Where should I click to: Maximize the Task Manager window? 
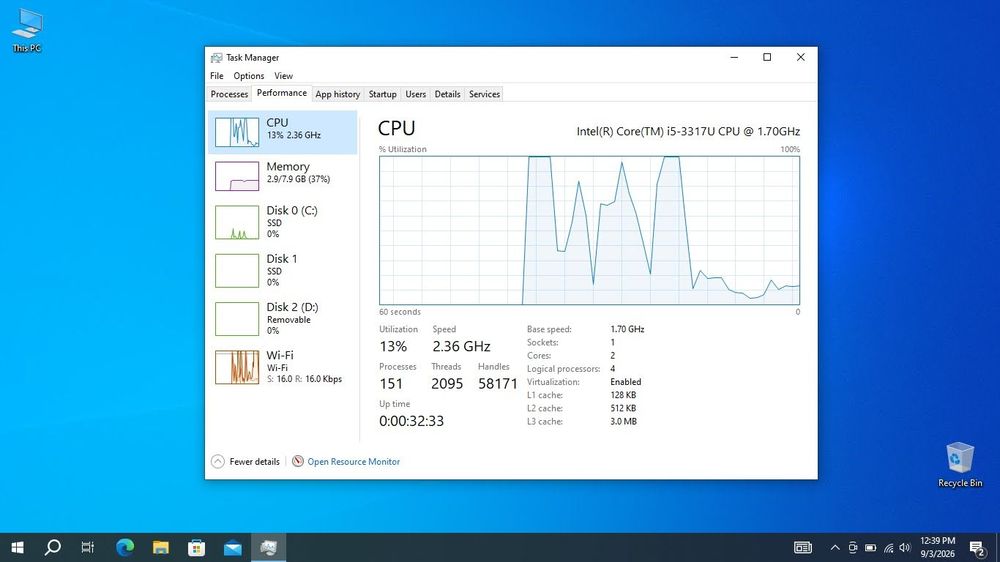[x=767, y=57]
